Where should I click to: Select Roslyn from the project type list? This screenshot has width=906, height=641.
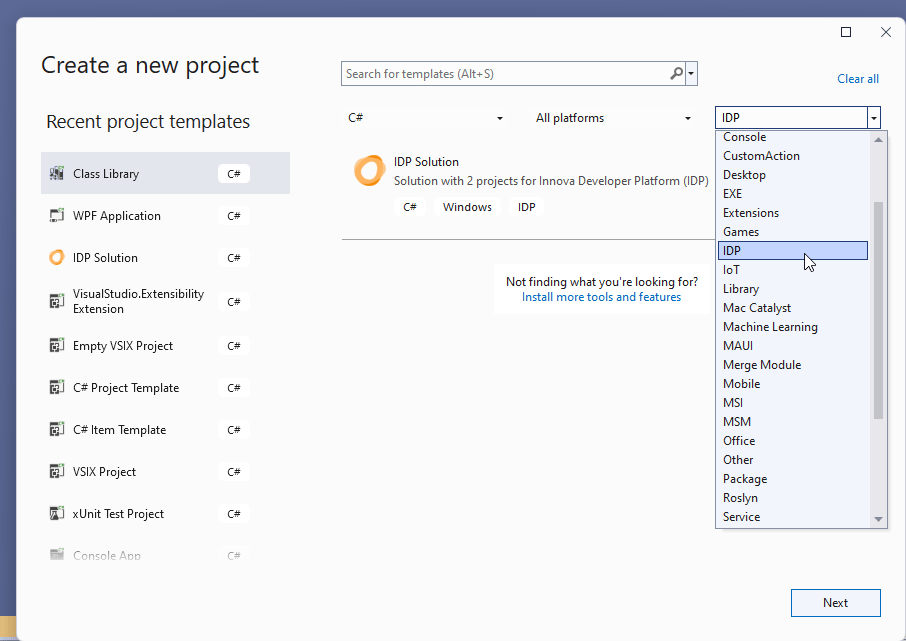[x=740, y=498]
